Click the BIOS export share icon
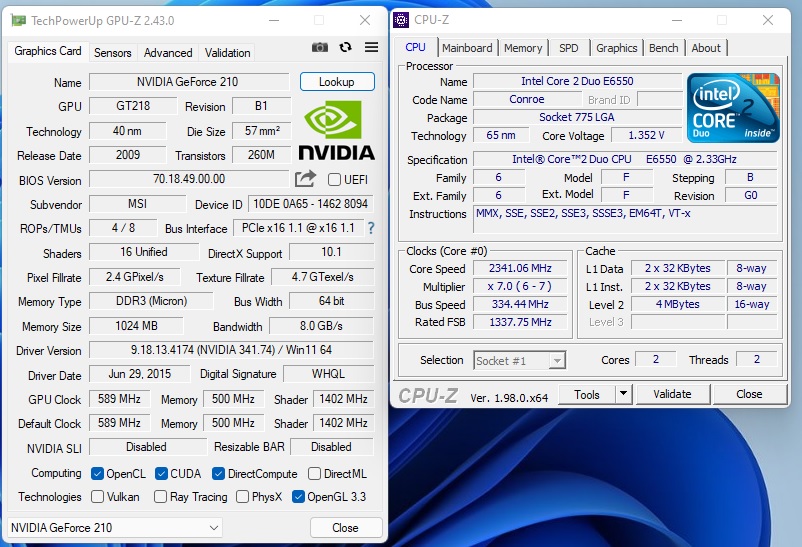The width and height of the screenshot is (802, 547). (x=305, y=179)
